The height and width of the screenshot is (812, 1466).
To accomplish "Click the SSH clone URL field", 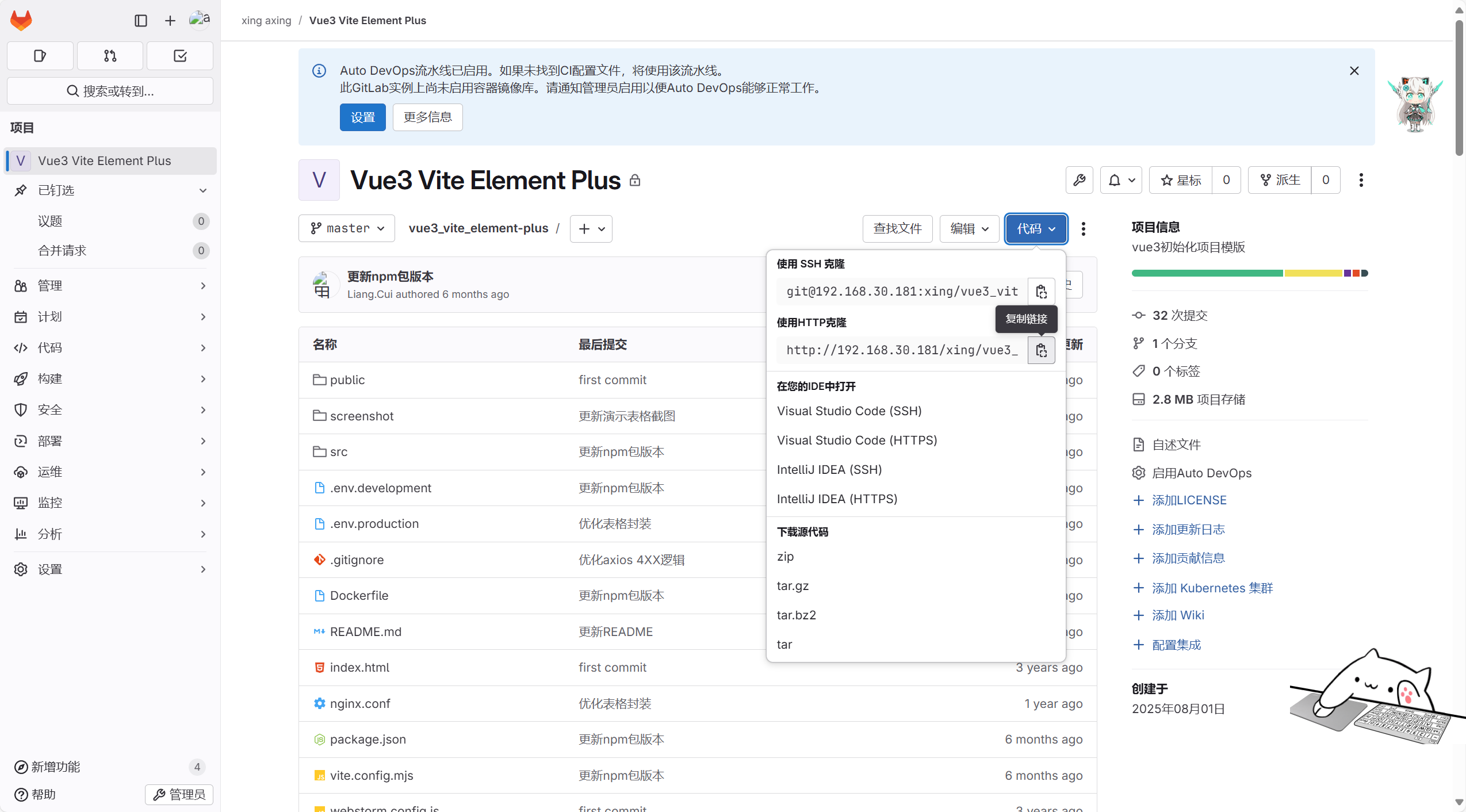I will tap(902, 292).
